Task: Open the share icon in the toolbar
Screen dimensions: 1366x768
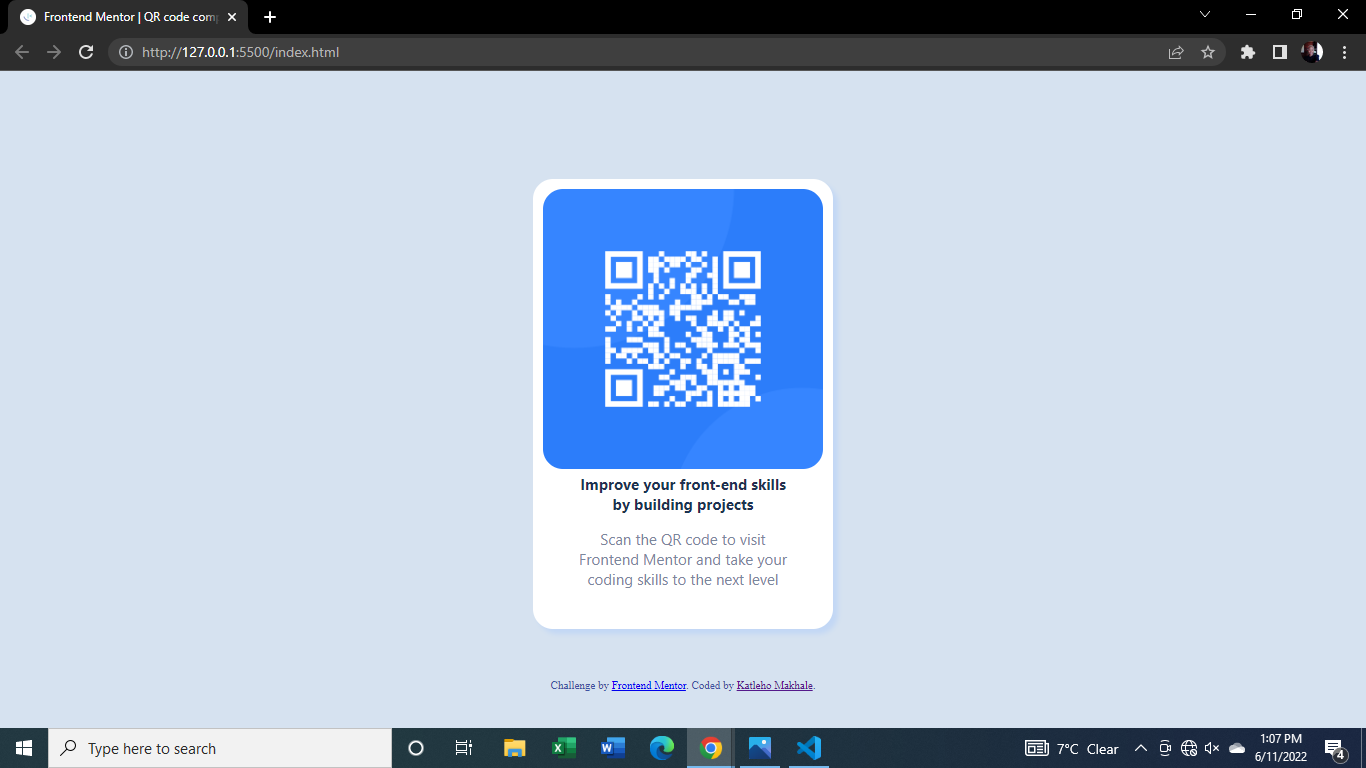Action: point(1176,52)
